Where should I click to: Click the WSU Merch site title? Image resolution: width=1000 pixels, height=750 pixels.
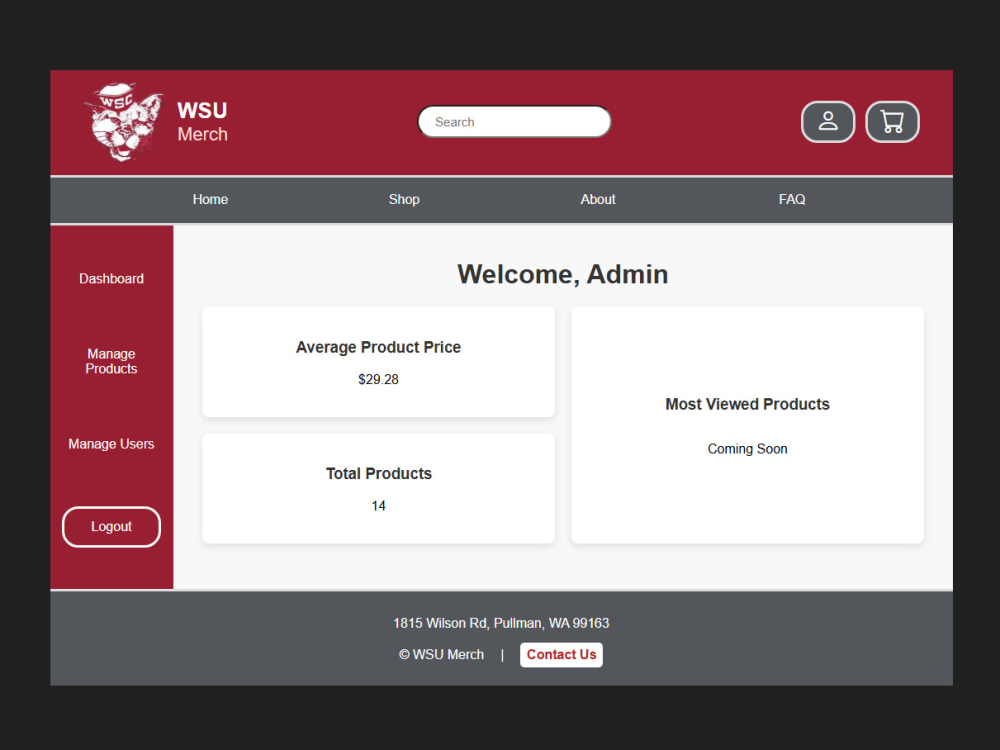point(202,122)
